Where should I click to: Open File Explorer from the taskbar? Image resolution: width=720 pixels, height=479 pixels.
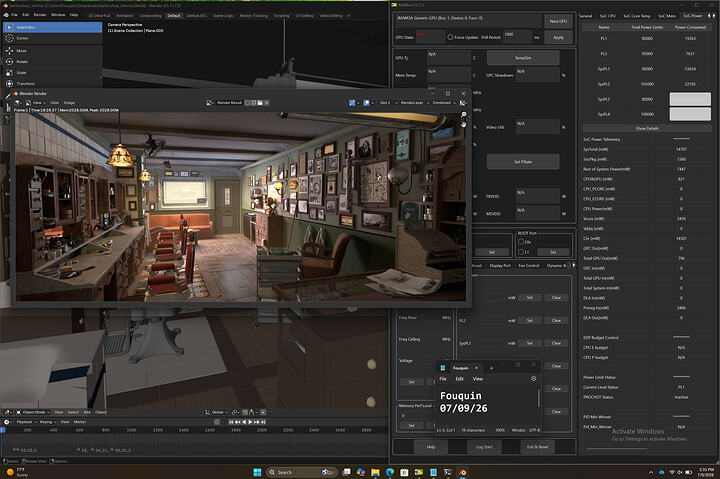pyautogui.click(x=375, y=472)
